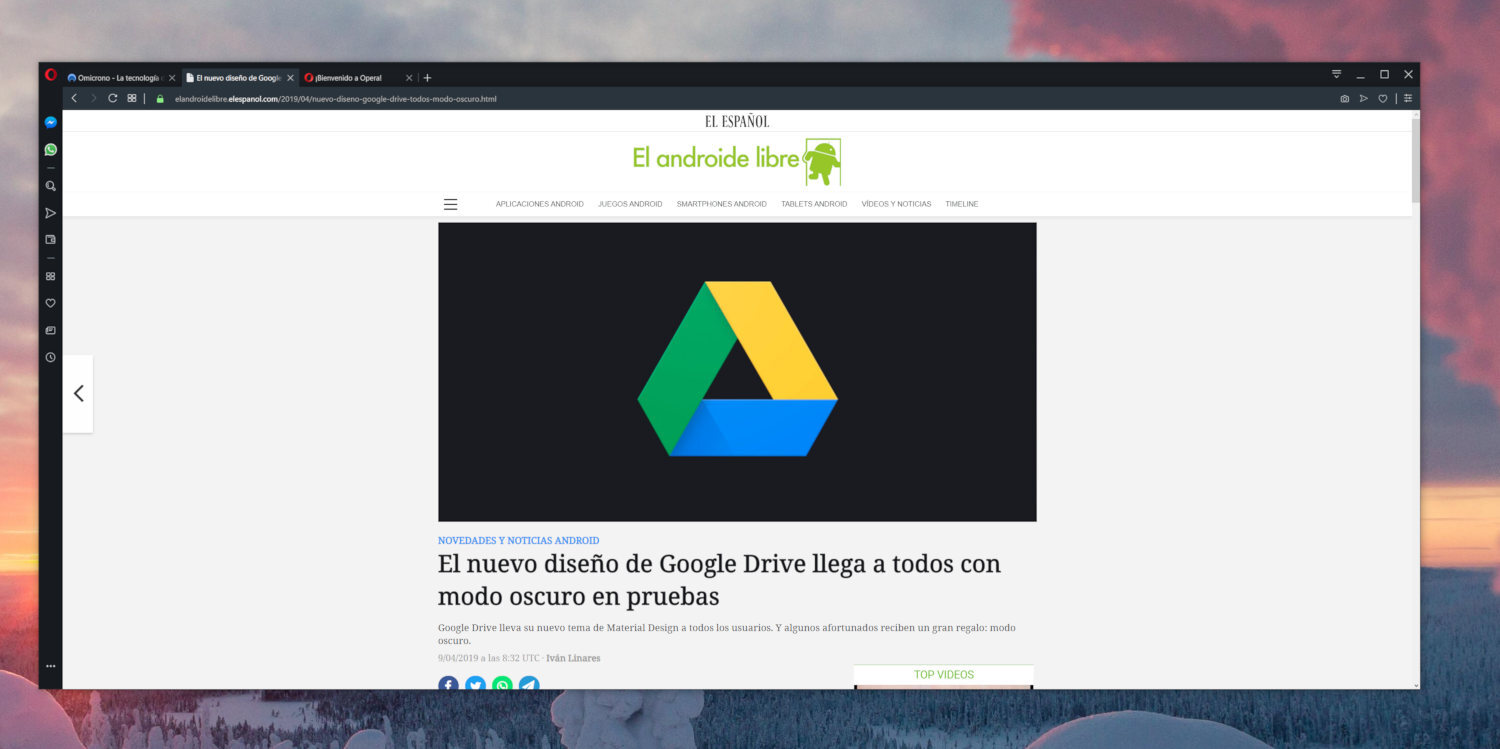
Task: Open Easy Setup sliders icon
Action: [1408, 99]
